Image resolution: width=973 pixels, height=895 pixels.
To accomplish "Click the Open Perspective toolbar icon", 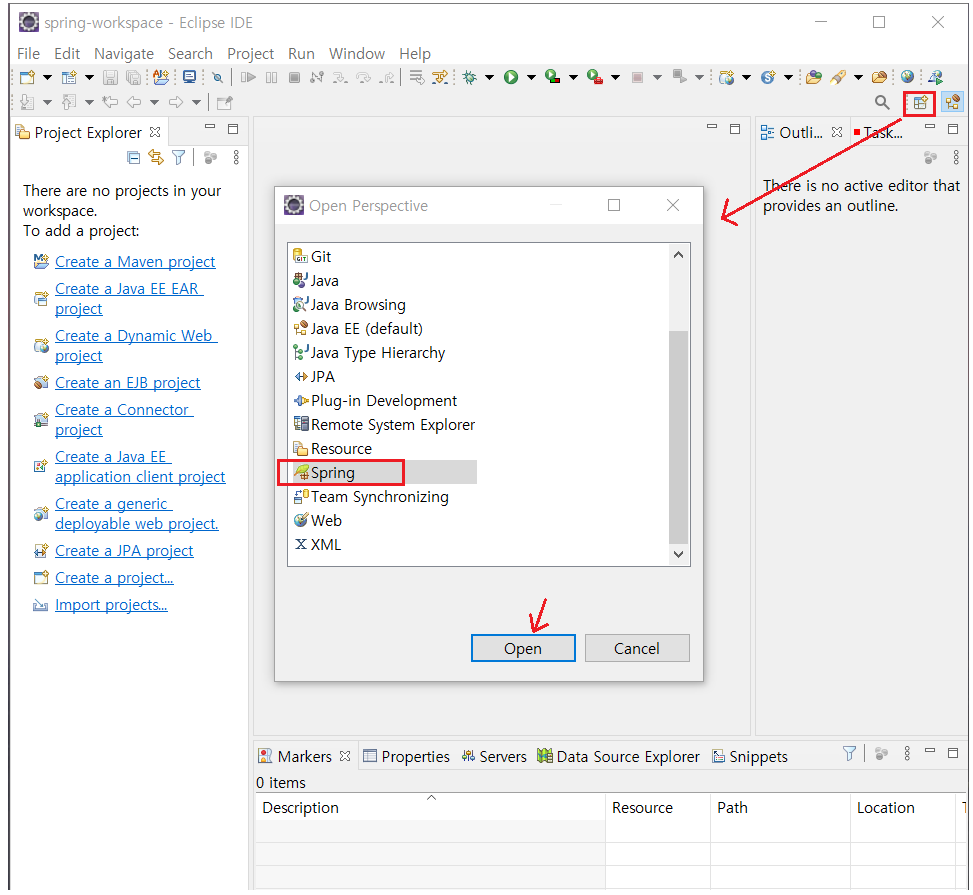I will pyautogui.click(x=920, y=103).
